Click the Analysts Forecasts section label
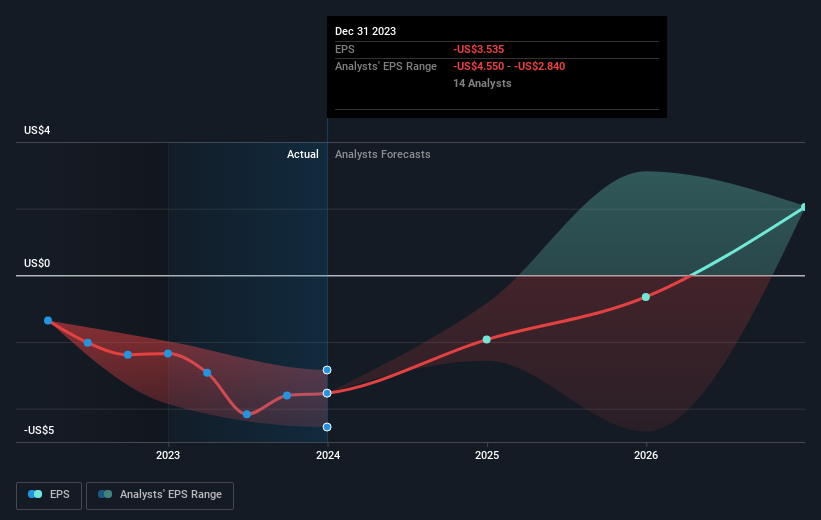Image resolution: width=821 pixels, height=520 pixels. click(x=383, y=154)
